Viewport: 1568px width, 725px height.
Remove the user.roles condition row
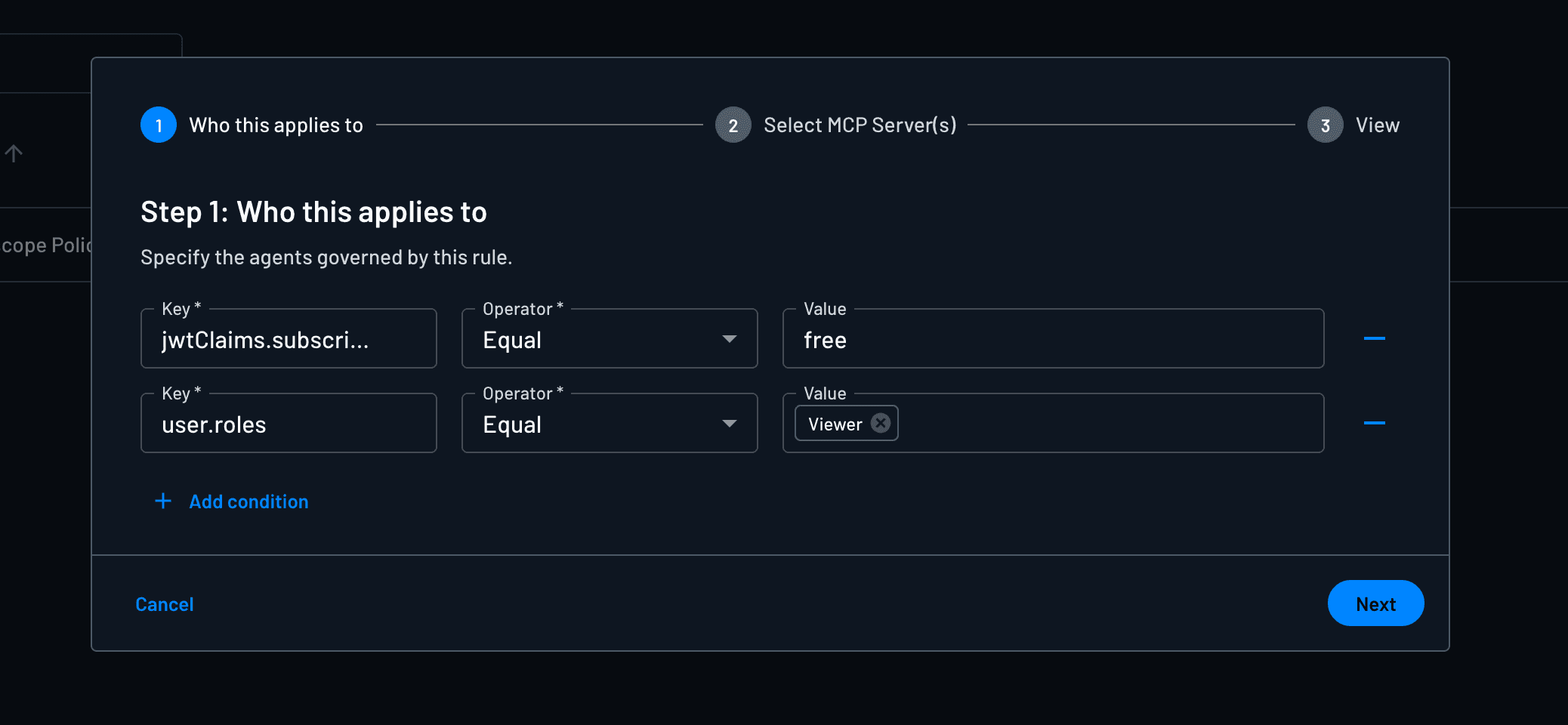pyautogui.click(x=1374, y=423)
